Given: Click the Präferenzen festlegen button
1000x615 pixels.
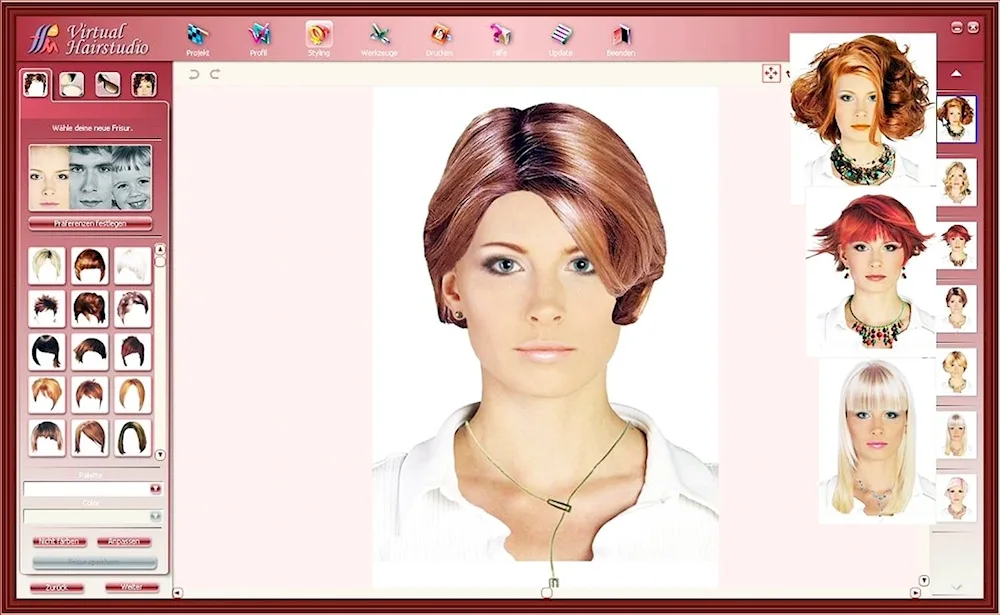Looking at the screenshot, I should coord(90,223).
